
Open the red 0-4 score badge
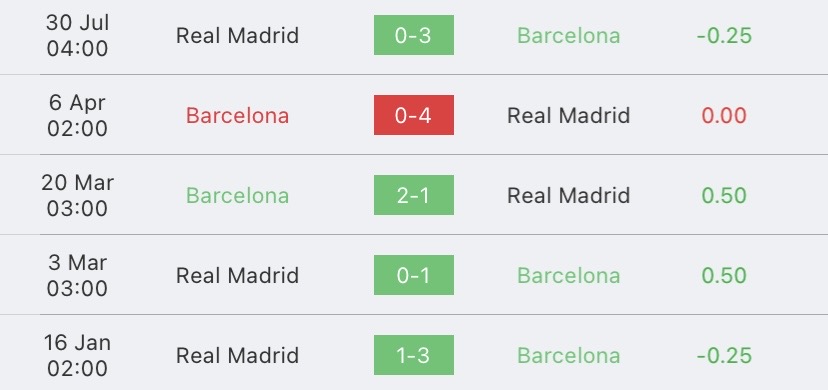tap(413, 115)
